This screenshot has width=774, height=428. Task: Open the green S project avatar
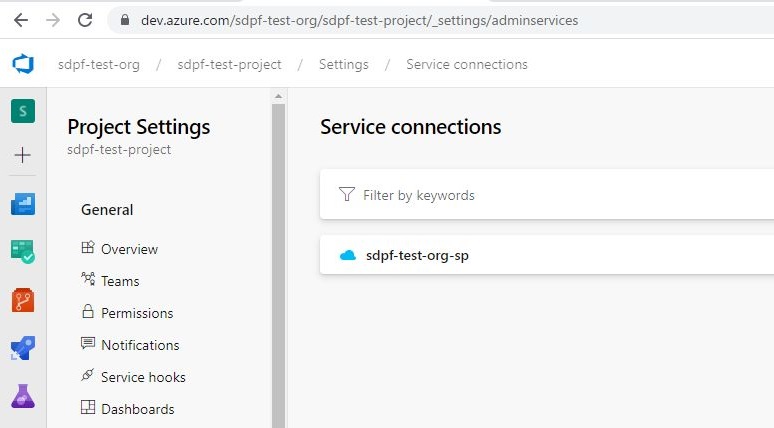[x=23, y=111]
